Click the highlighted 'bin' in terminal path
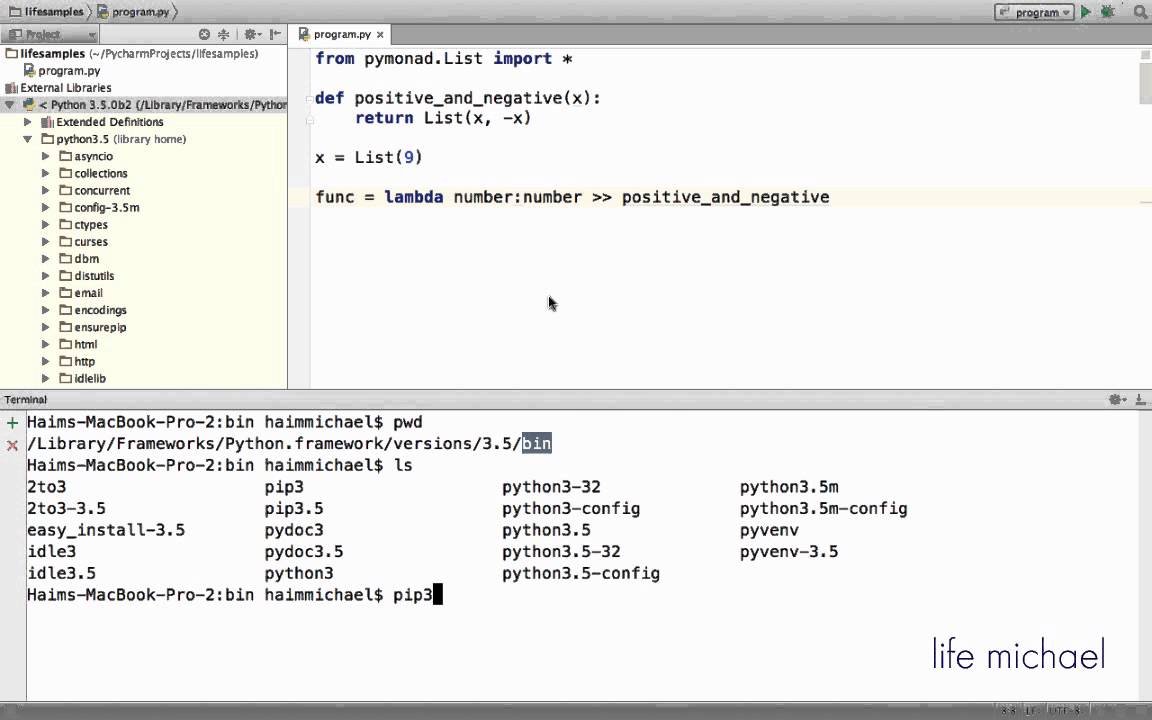Screen dimensions: 1152x720 [536, 444]
